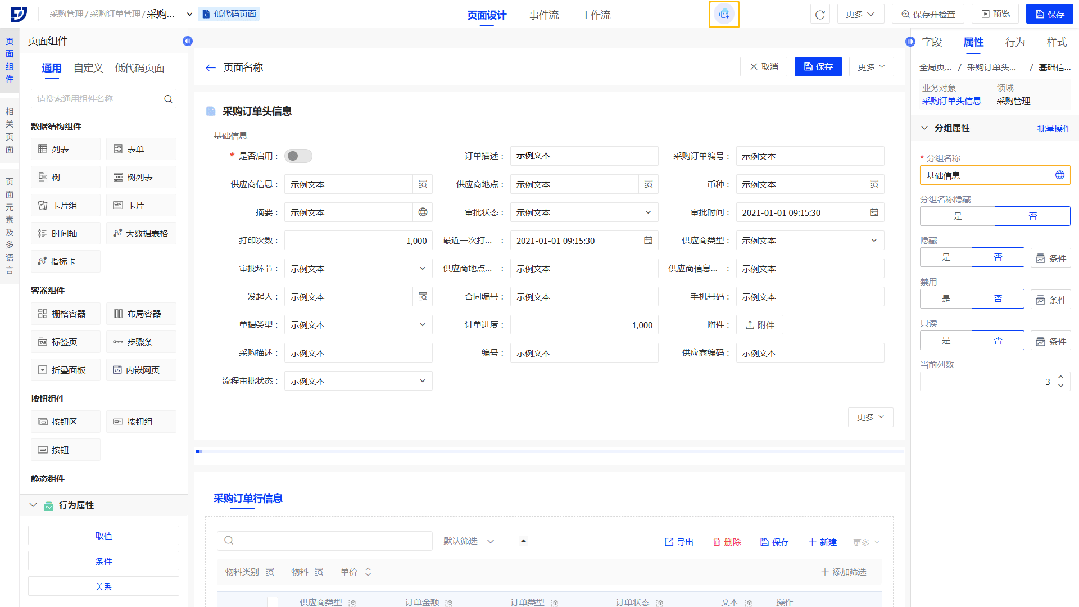The height and width of the screenshot is (607, 1079).
Task: Click the blue 保存 button in the page header
Action: tap(818, 67)
